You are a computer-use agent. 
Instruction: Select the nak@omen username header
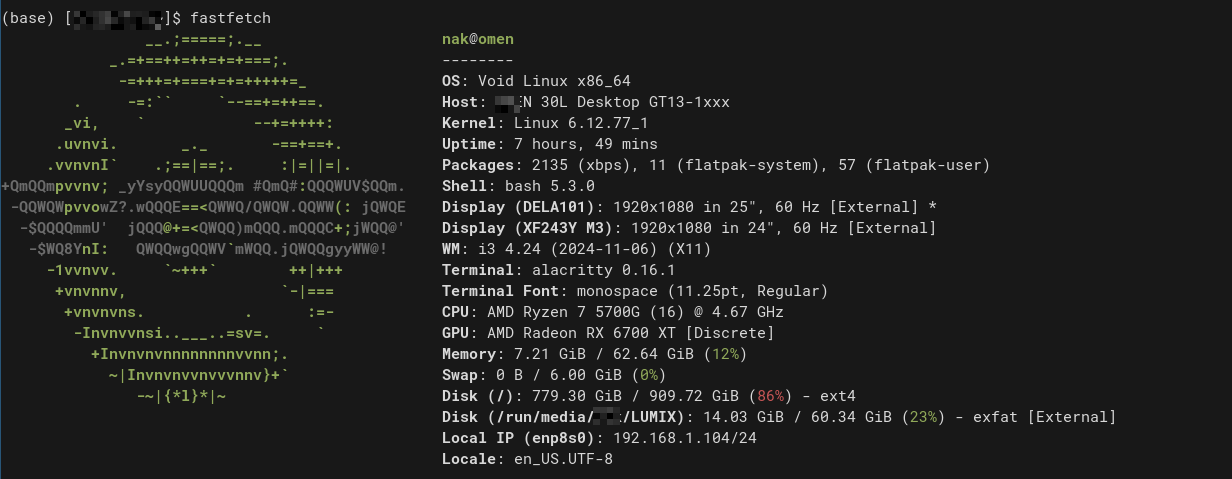(478, 39)
